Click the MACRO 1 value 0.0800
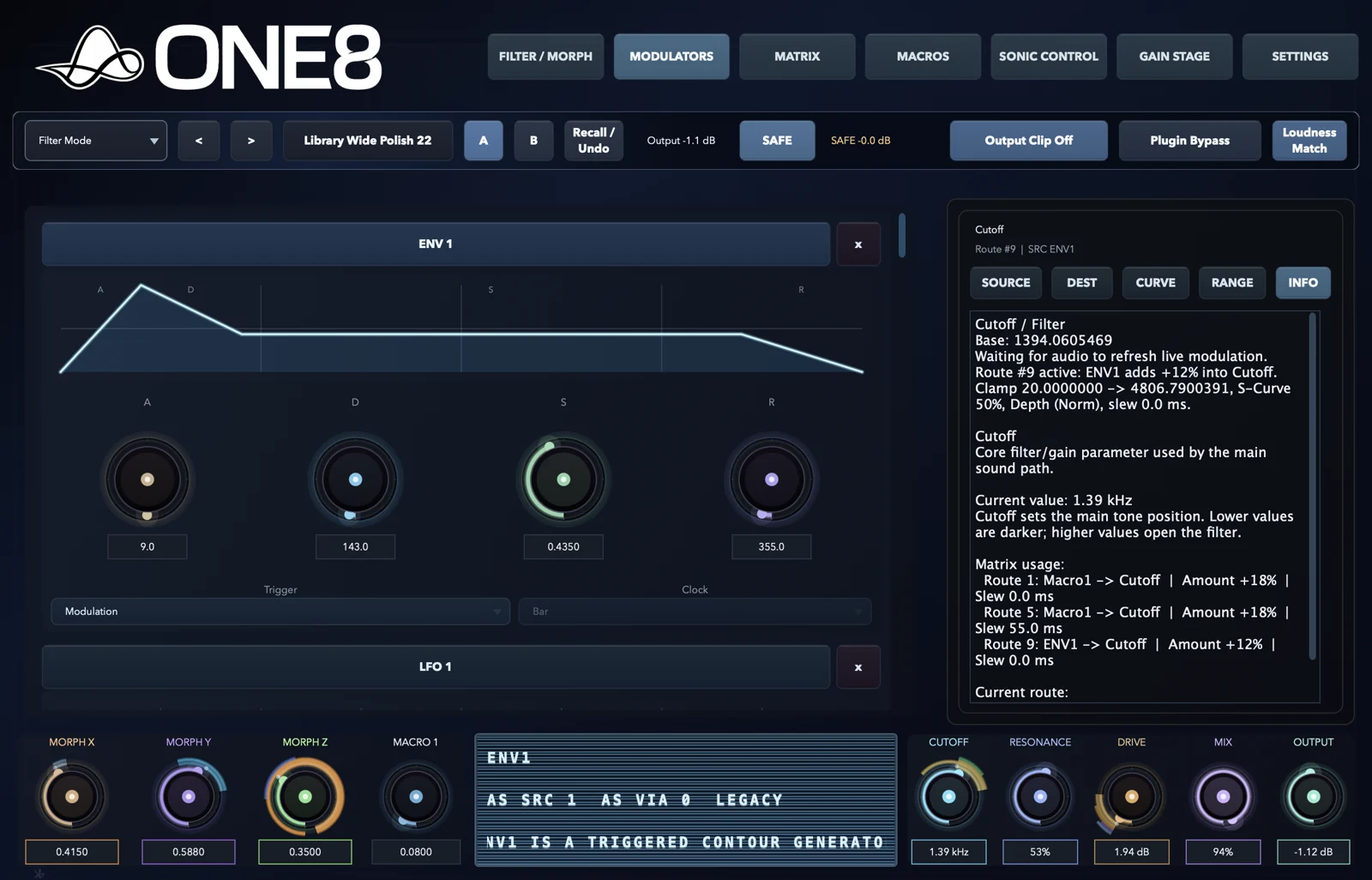 pyautogui.click(x=416, y=852)
